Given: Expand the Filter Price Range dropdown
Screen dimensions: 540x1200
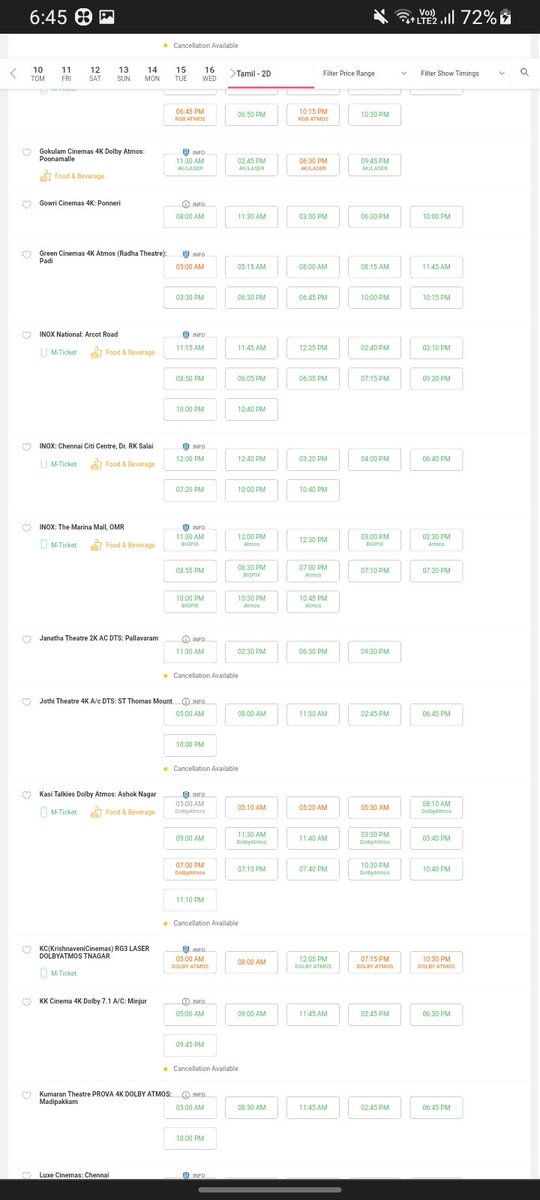Looking at the screenshot, I should (364, 73).
